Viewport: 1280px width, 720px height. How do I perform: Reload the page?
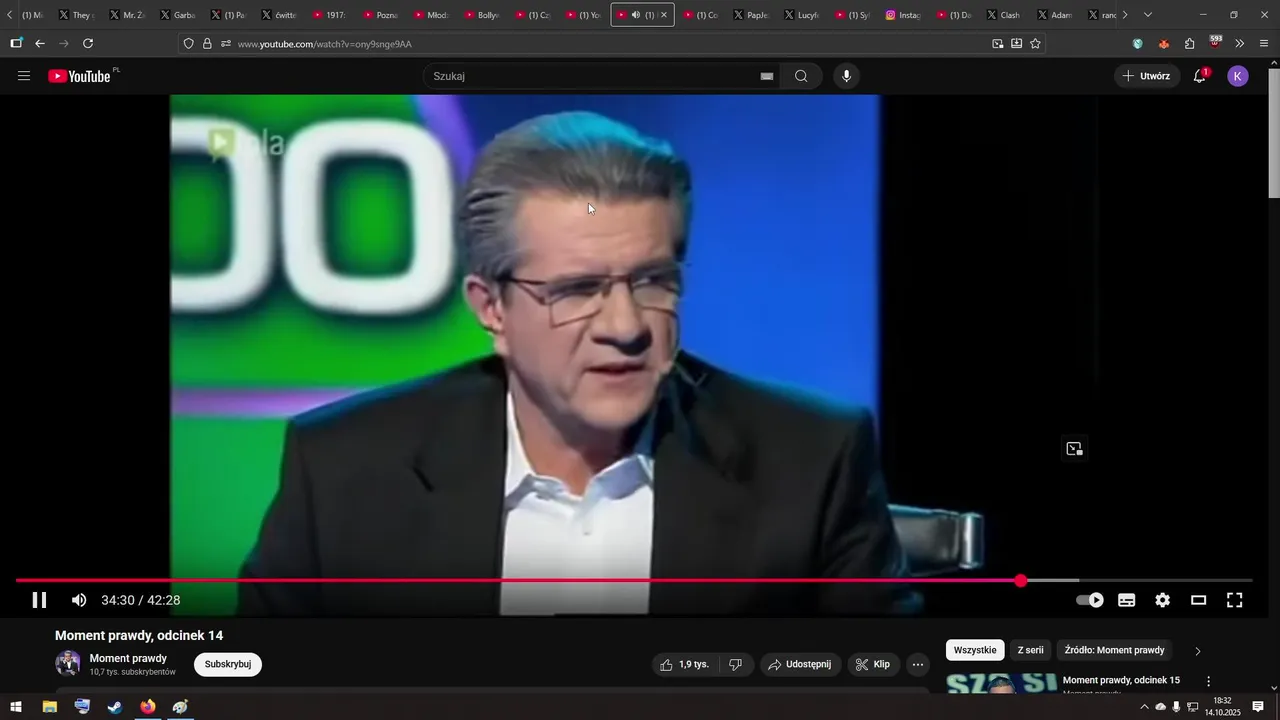click(88, 44)
